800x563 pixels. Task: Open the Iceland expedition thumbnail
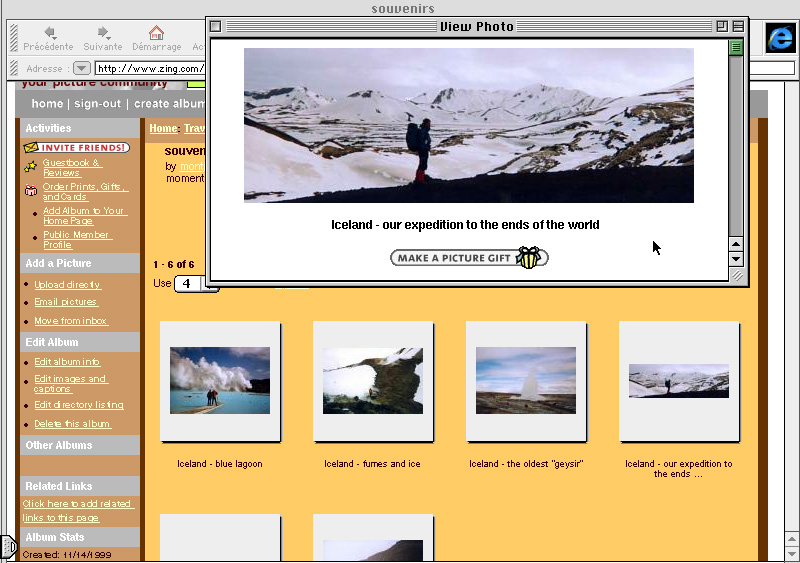pos(679,380)
